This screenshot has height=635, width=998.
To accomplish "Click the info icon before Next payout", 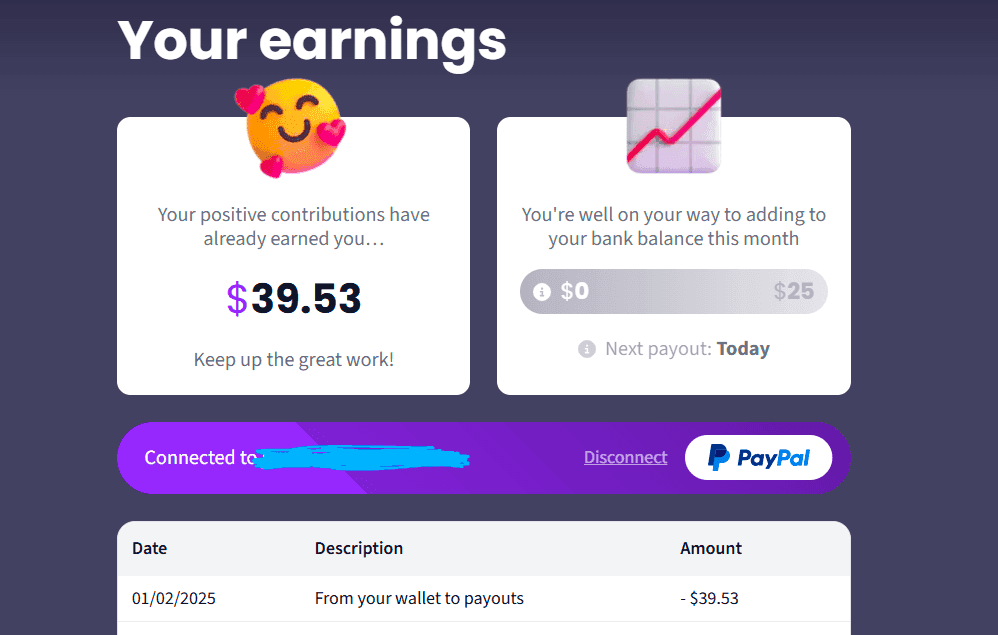I will click(x=587, y=349).
